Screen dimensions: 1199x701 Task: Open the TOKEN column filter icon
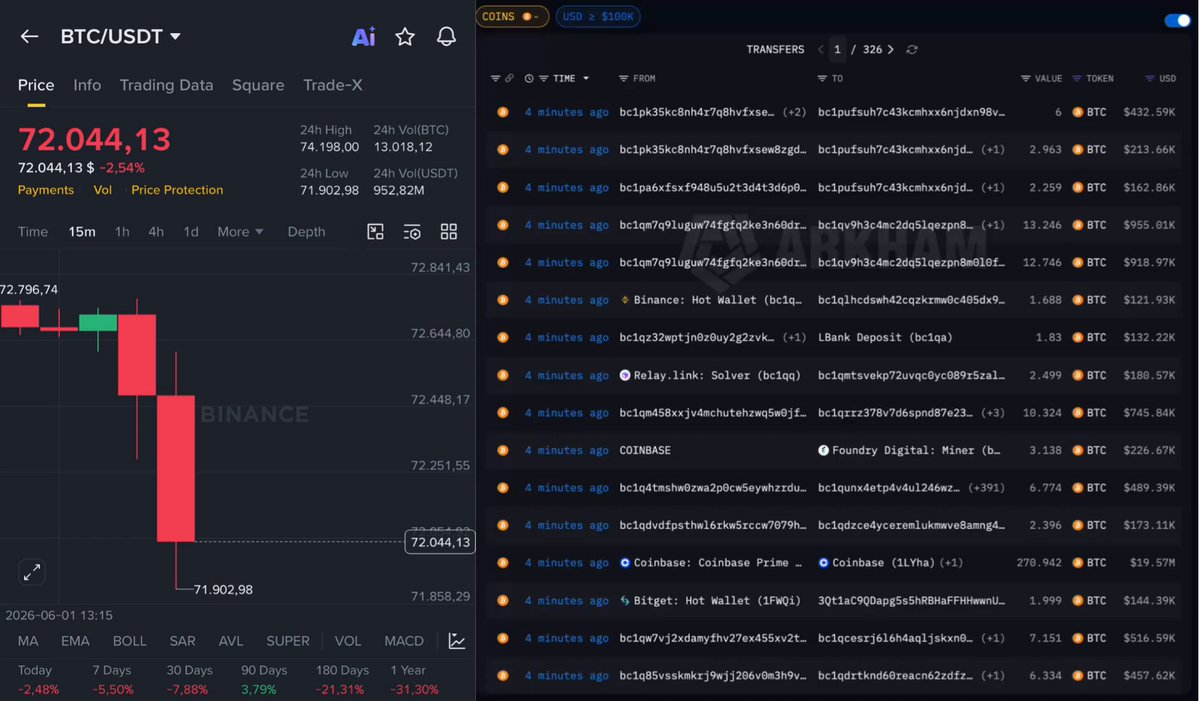click(x=1077, y=78)
